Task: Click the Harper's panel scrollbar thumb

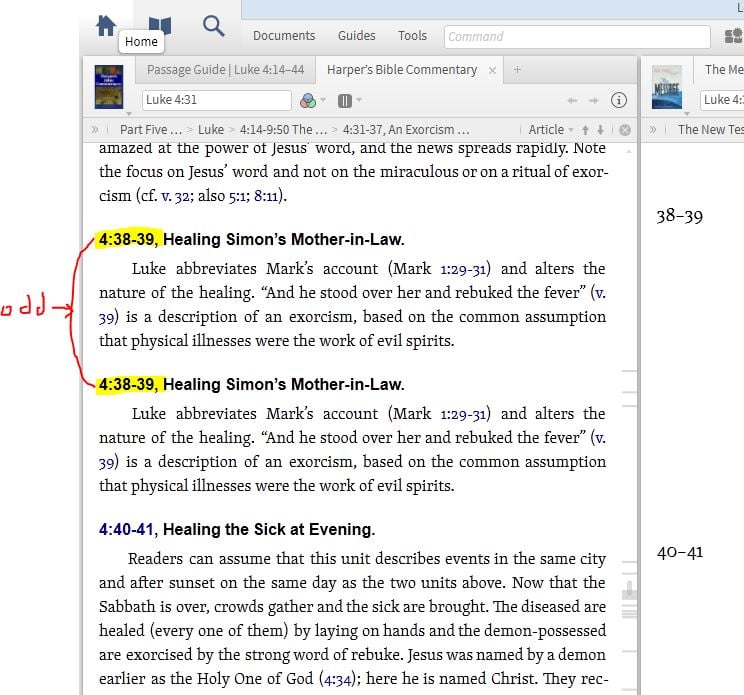Action: pos(629,592)
